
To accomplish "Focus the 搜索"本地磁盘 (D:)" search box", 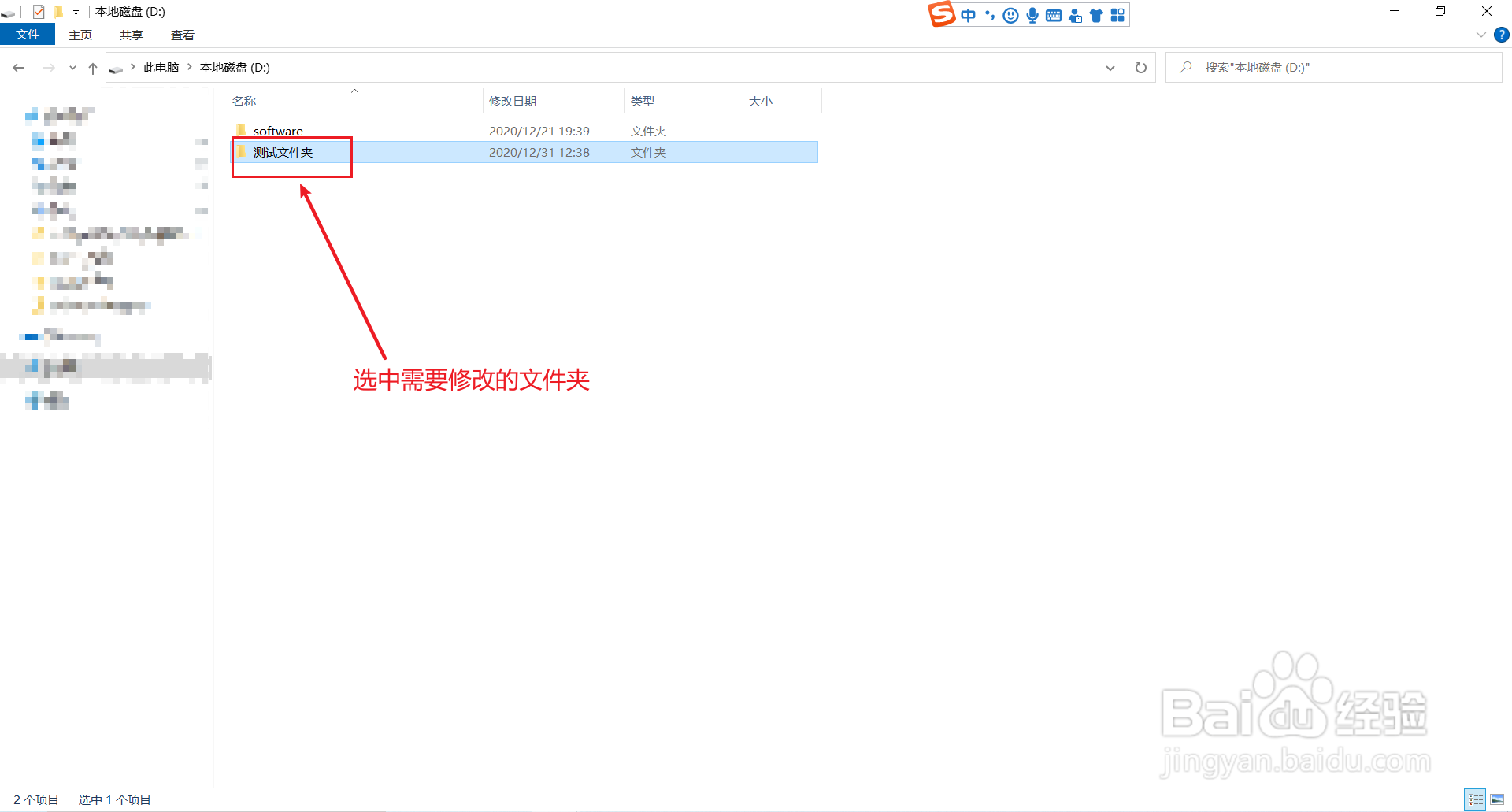I will (x=1334, y=68).
